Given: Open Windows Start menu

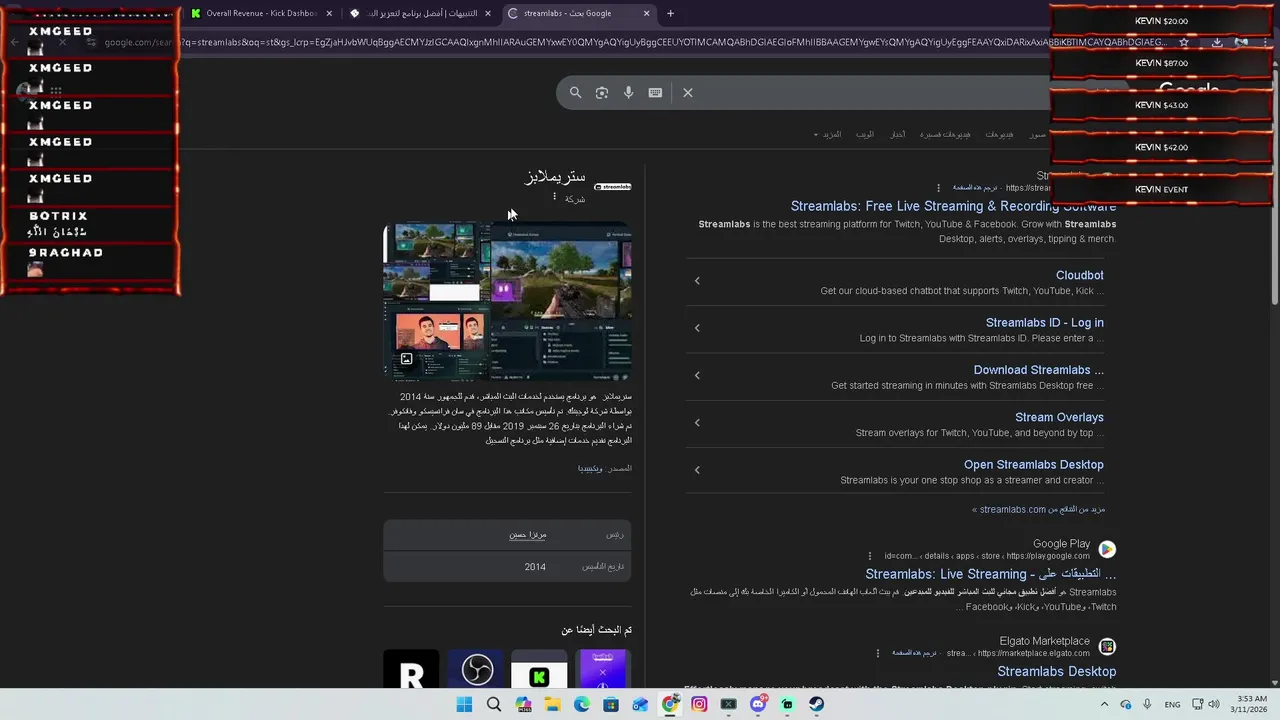Looking at the screenshot, I should [464, 704].
